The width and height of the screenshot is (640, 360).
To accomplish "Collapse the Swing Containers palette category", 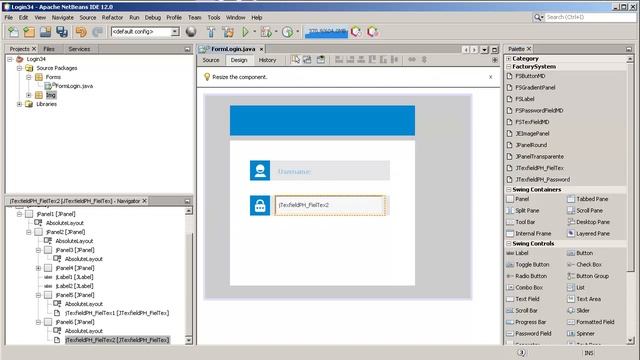I will point(509,189).
